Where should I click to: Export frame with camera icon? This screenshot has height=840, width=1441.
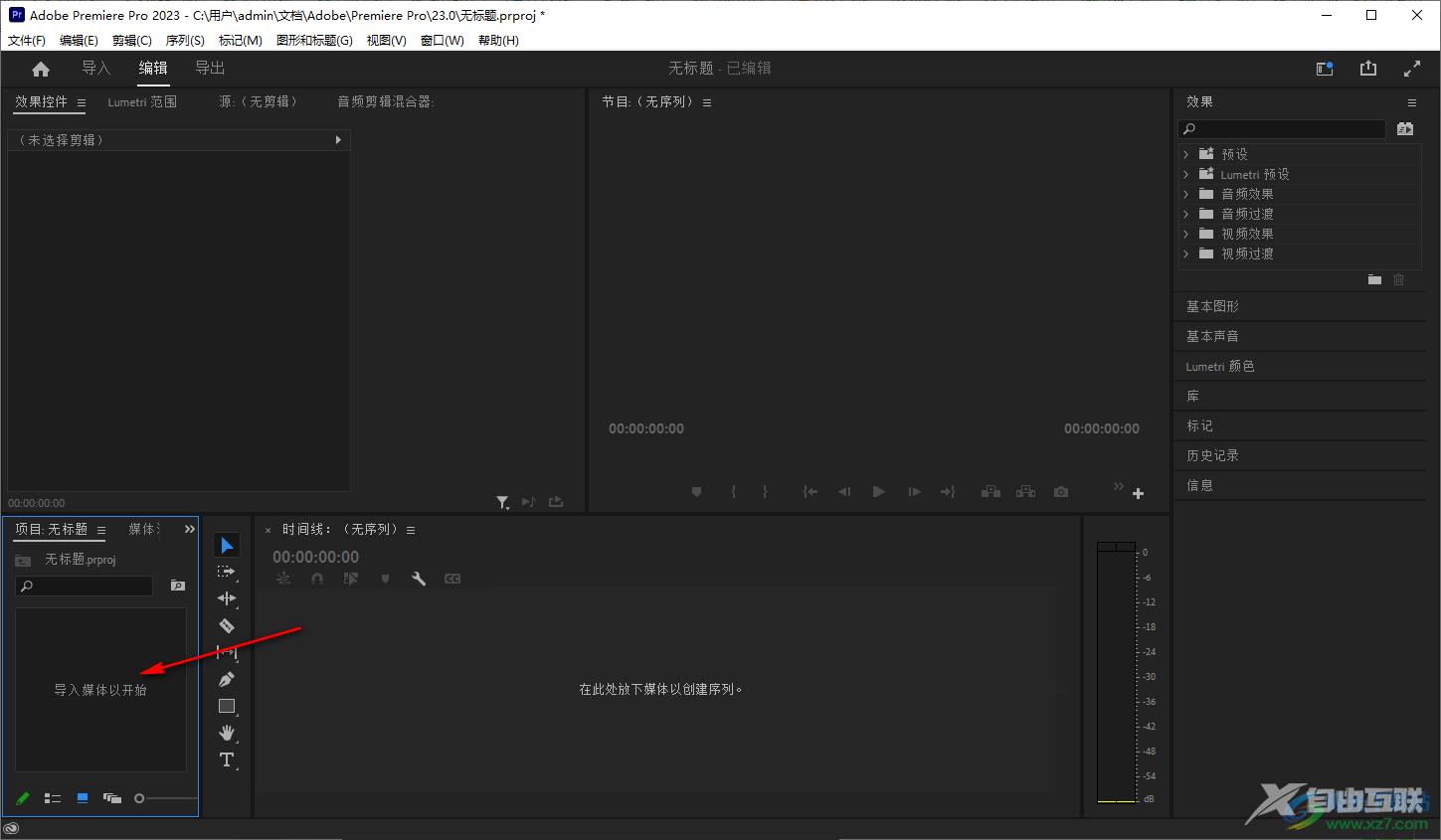click(x=1061, y=491)
